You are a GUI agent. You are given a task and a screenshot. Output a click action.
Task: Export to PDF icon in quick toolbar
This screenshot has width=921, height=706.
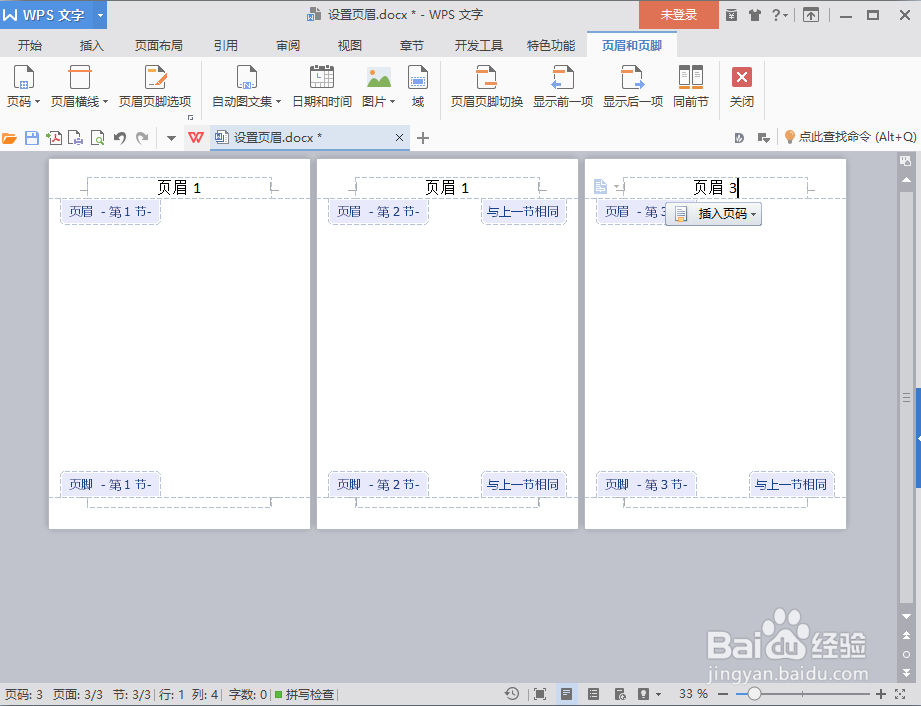[54, 138]
